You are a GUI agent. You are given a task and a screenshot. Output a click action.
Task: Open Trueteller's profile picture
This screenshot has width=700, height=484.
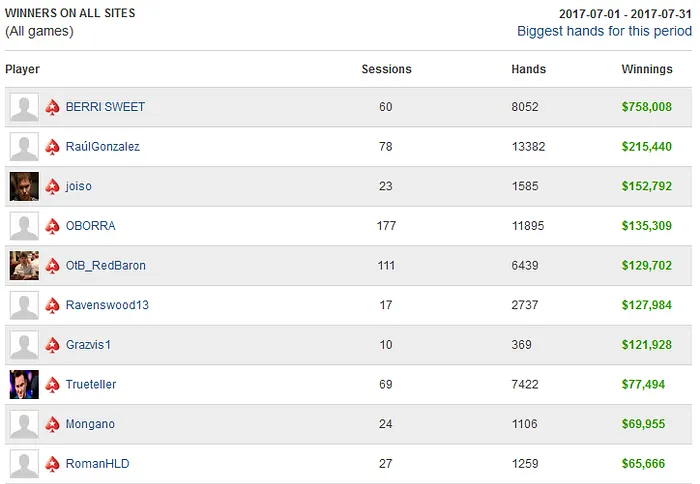tap(24, 384)
